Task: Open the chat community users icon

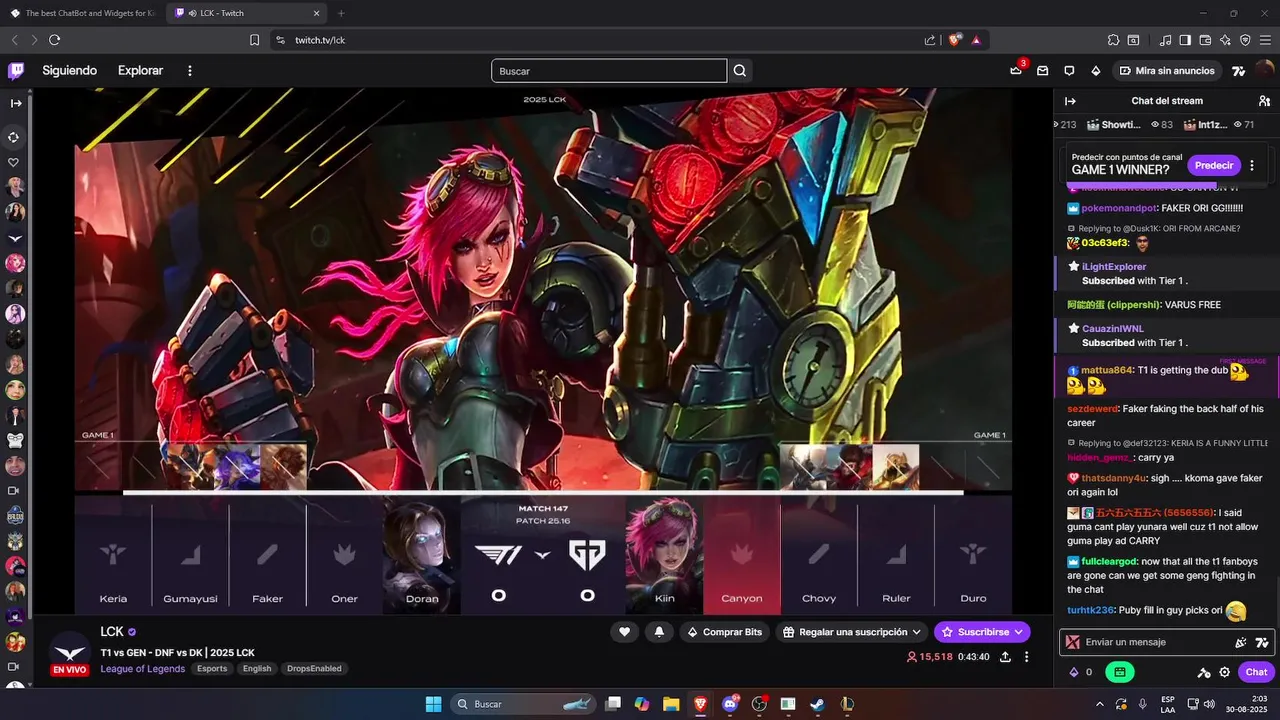Action: point(1264,101)
